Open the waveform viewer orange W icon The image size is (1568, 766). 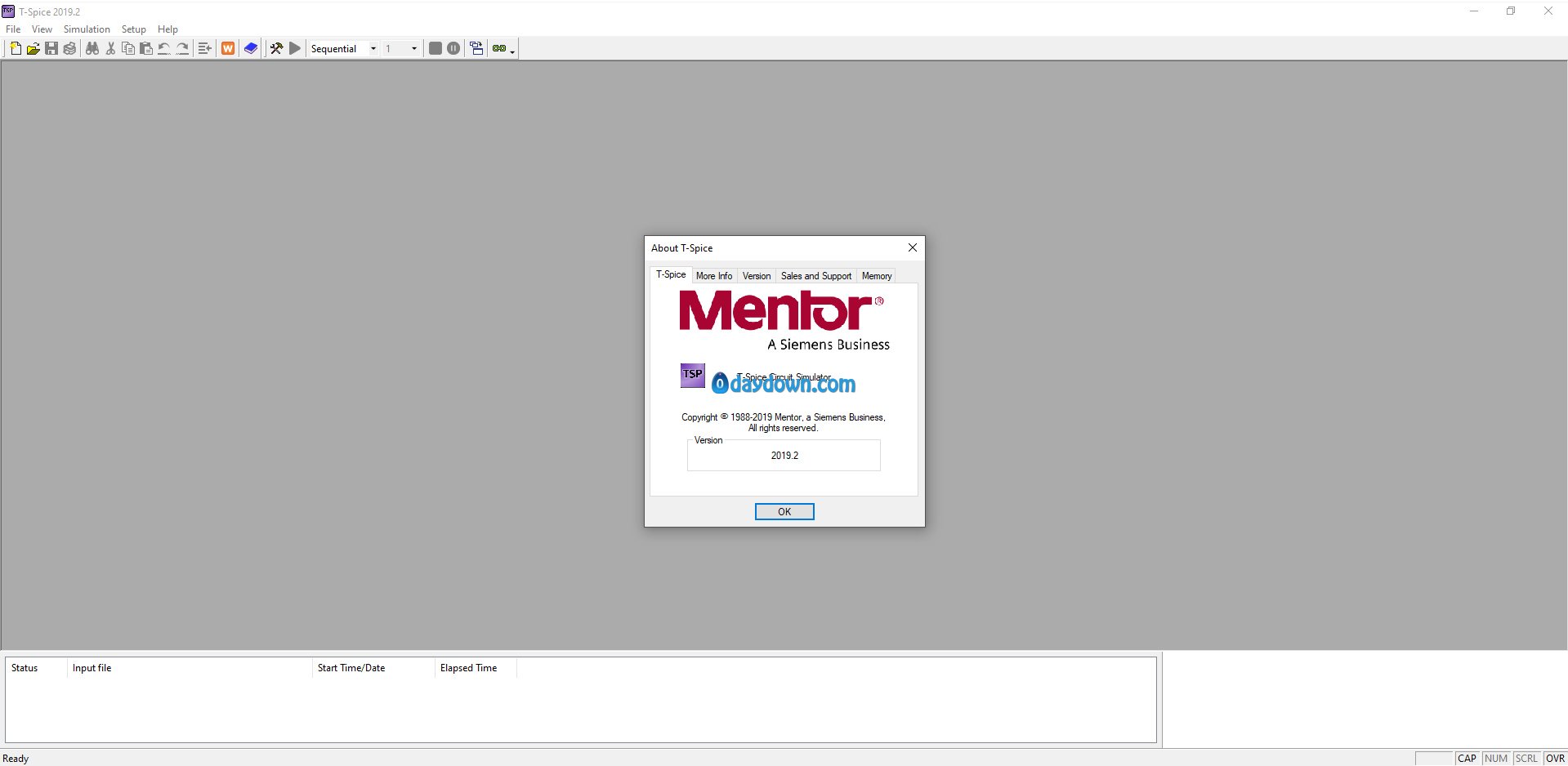(228, 49)
